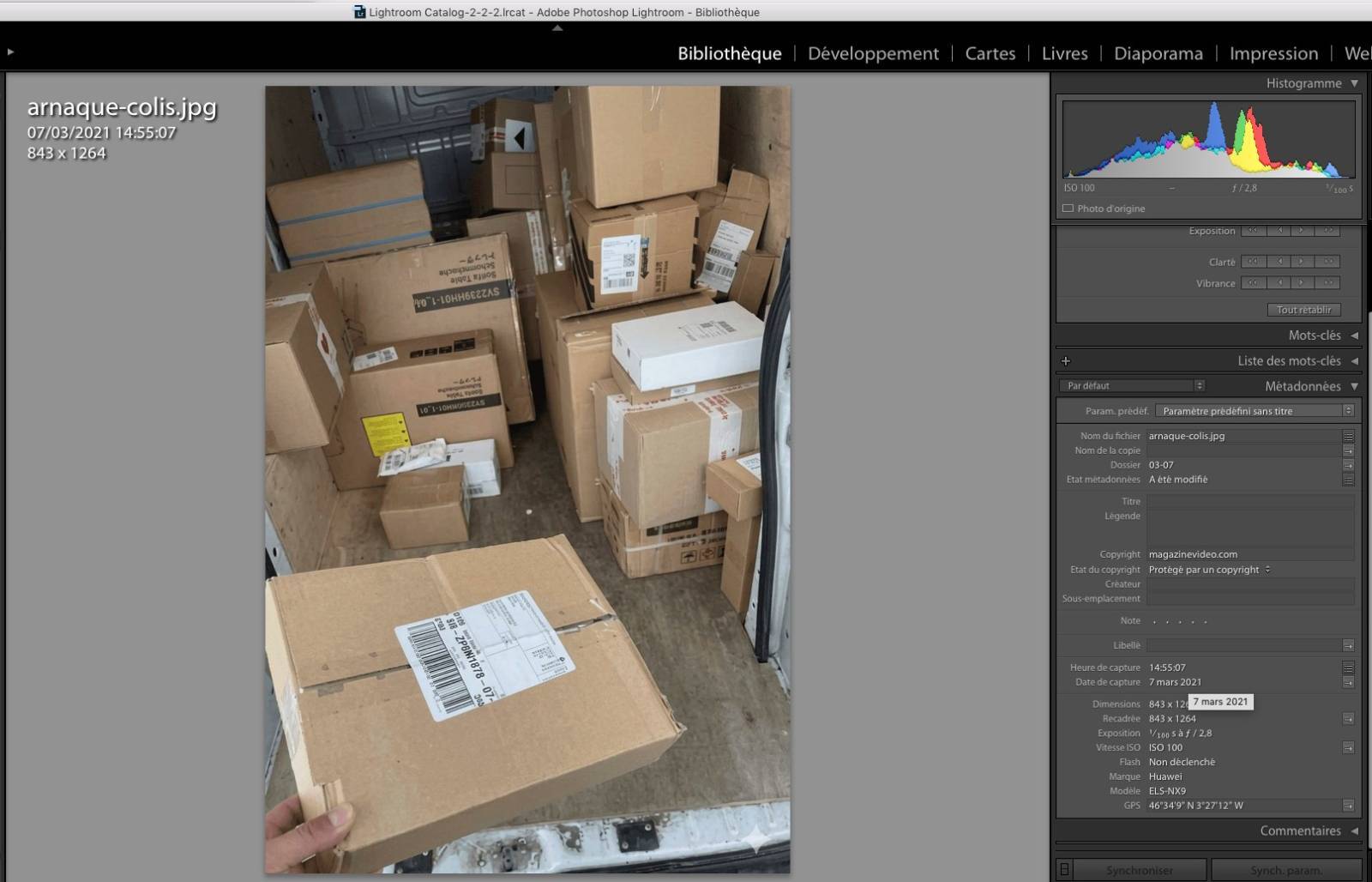Viewport: 1372px width, 882px height.
Task: Increase Exposition with the single right arrow
Action: 1301,231
